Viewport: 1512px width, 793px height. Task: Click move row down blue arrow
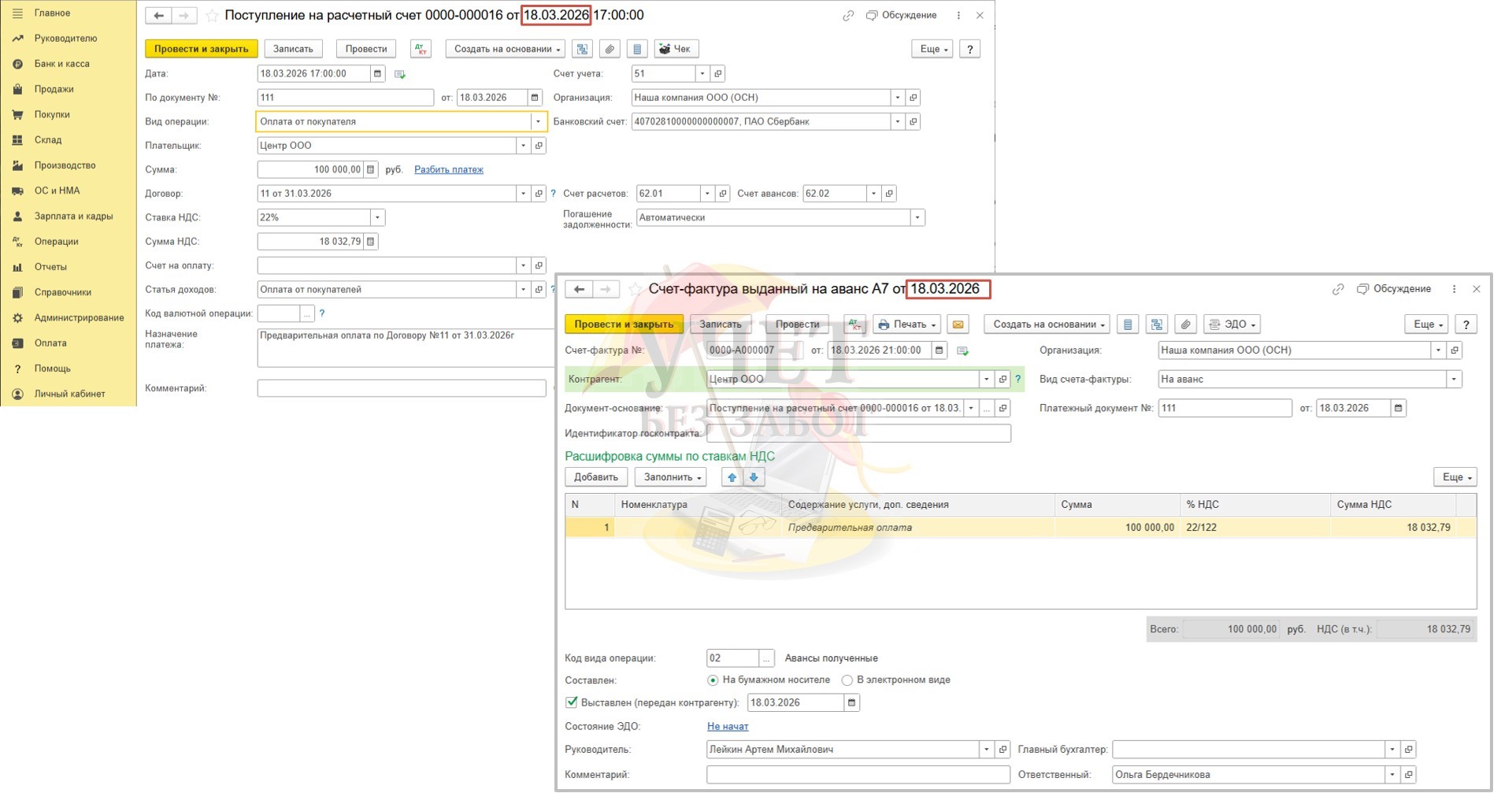pos(754,477)
